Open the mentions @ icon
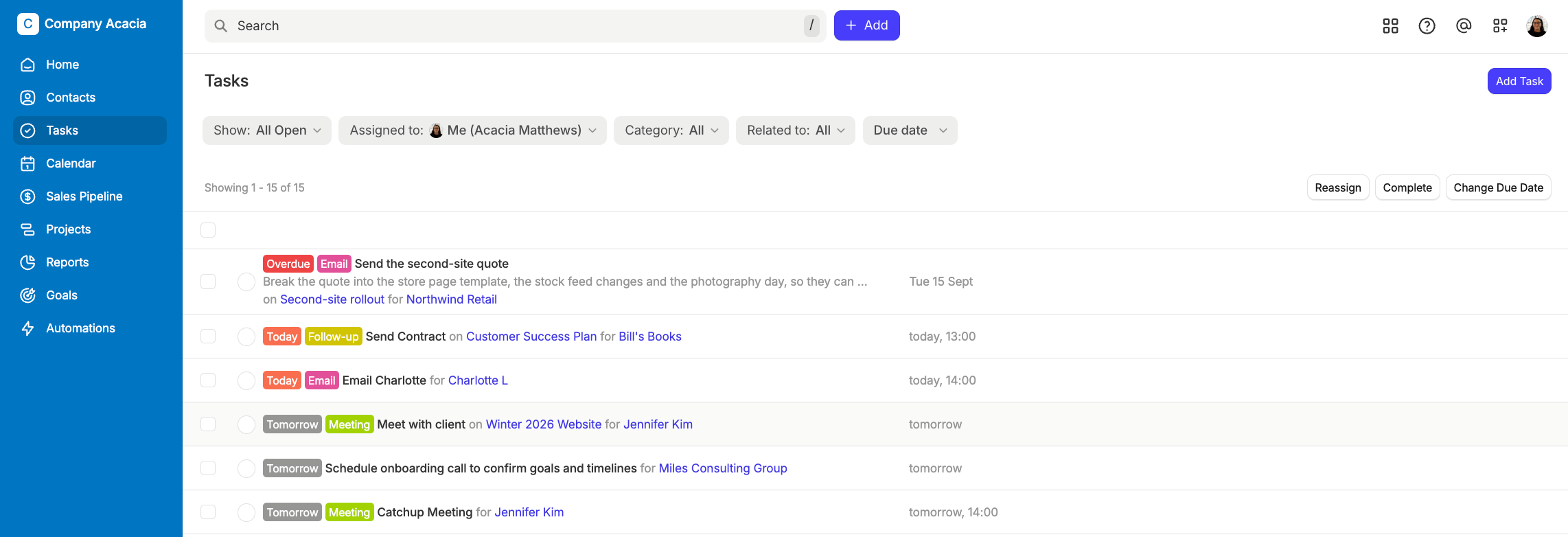Screen dimensions: 1568x537 tap(1464, 26)
